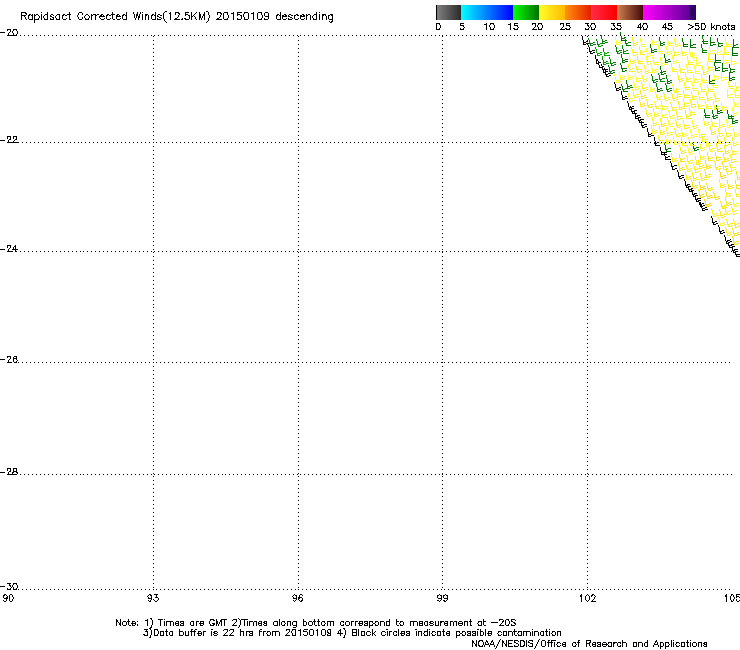Image resolution: width=740 pixels, height=650 pixels.
Task: Click the 'Black circles indicate possible contamination' note
Action: point(456,633)
